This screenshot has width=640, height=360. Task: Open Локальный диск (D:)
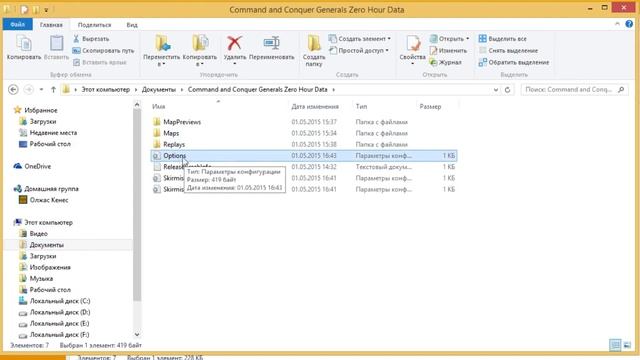click(x=60, y=312)
